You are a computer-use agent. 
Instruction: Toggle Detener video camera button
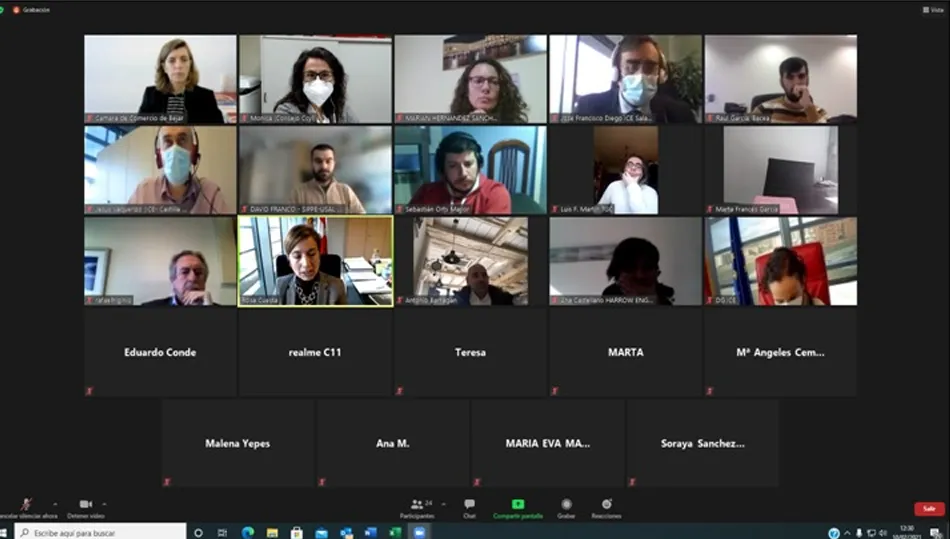click(85, 506)
